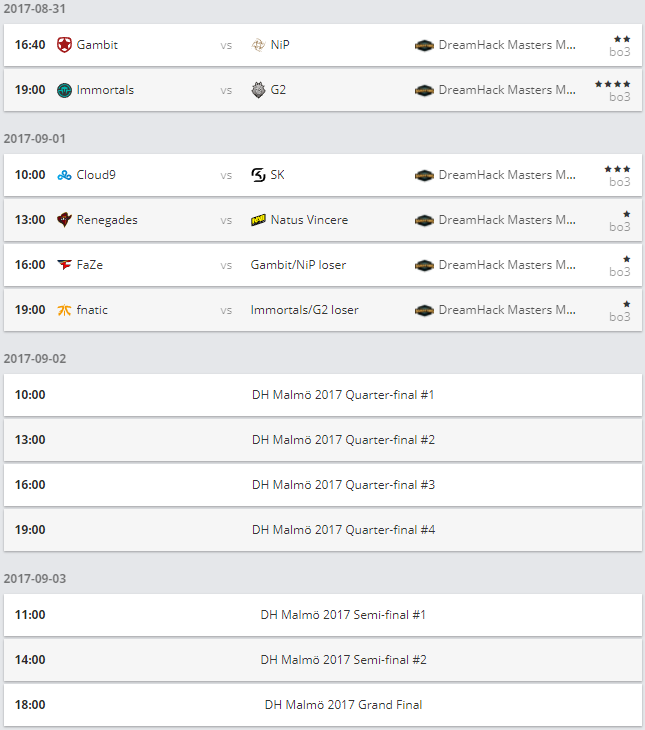Viewport: 645px width, 730px height.
Task: Open DH Malmö 2017 Semi-final #2
Action: [x=343, y=660]
